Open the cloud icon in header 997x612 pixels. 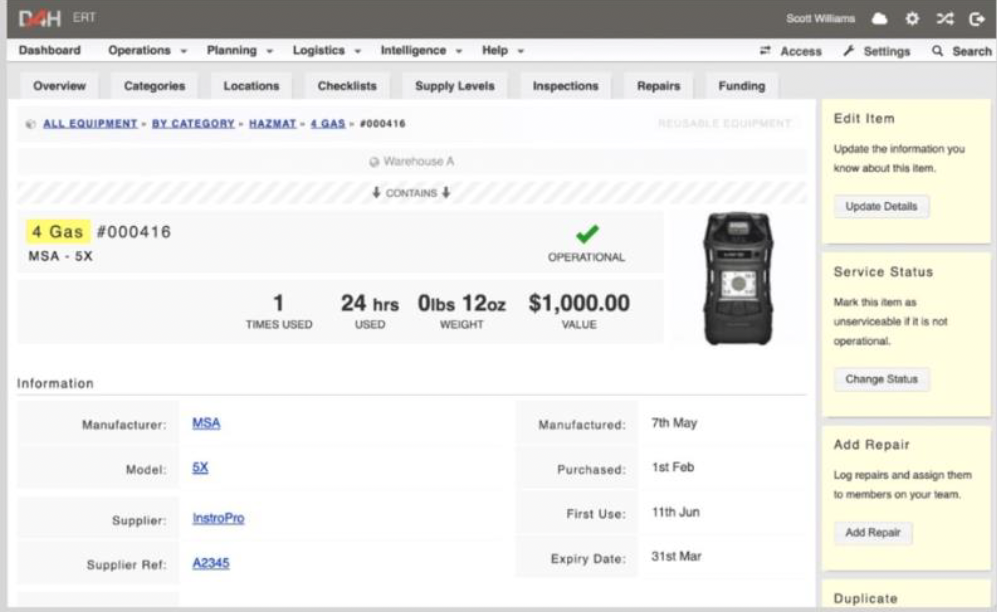click(x=879, y=18)
